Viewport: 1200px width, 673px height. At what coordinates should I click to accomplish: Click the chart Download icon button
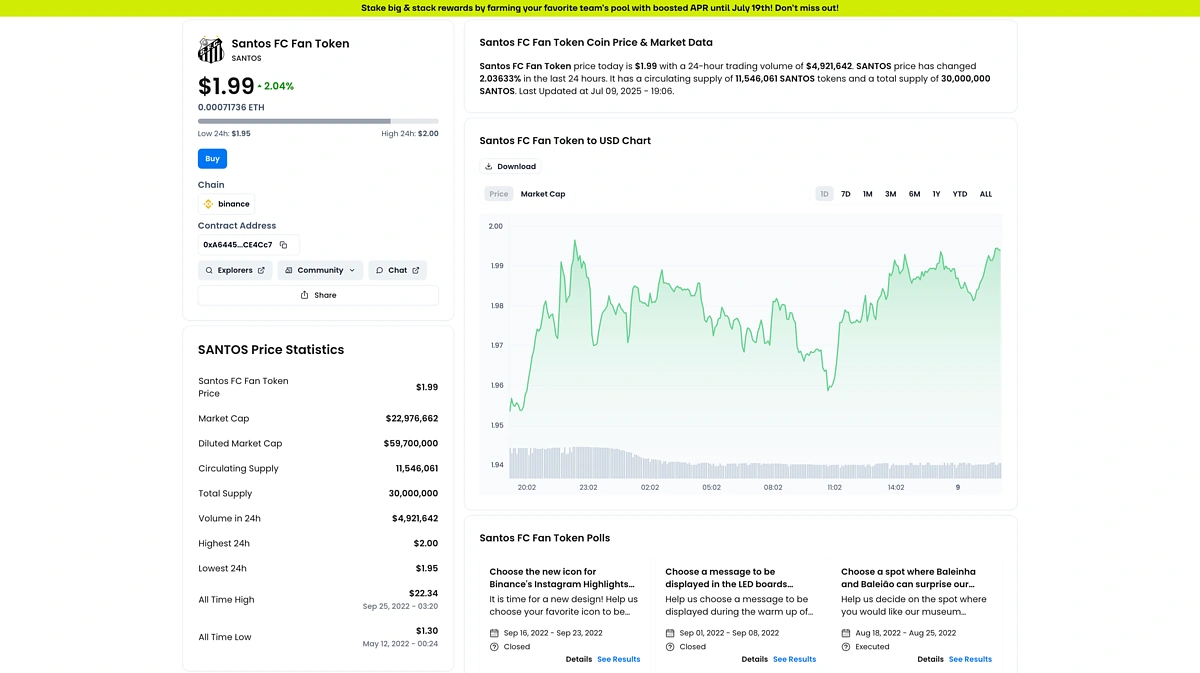click(x=489, y=167)
